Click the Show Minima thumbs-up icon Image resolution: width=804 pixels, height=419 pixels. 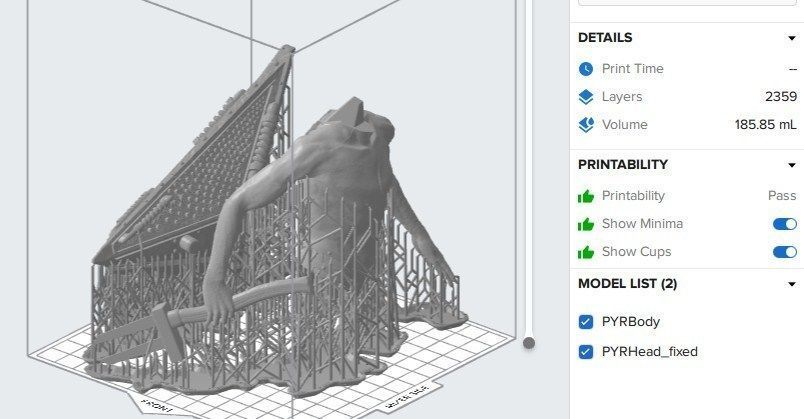point(586,224)
